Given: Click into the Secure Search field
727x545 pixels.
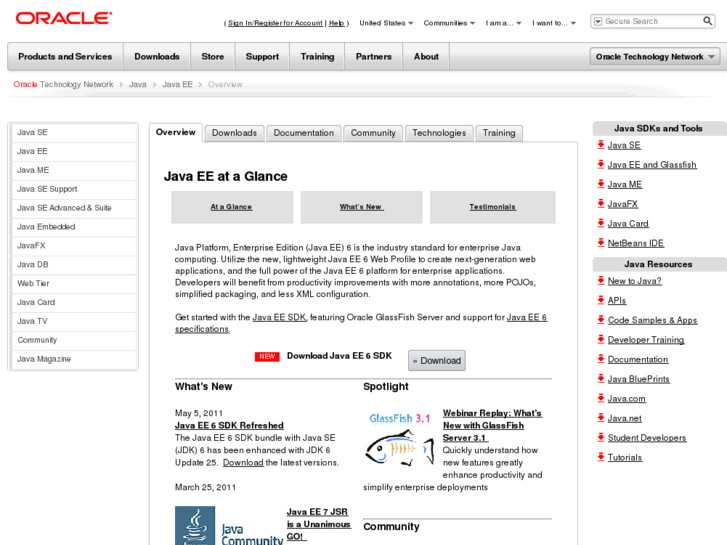Looking at the screenshot, I should (x=651, y=21).
